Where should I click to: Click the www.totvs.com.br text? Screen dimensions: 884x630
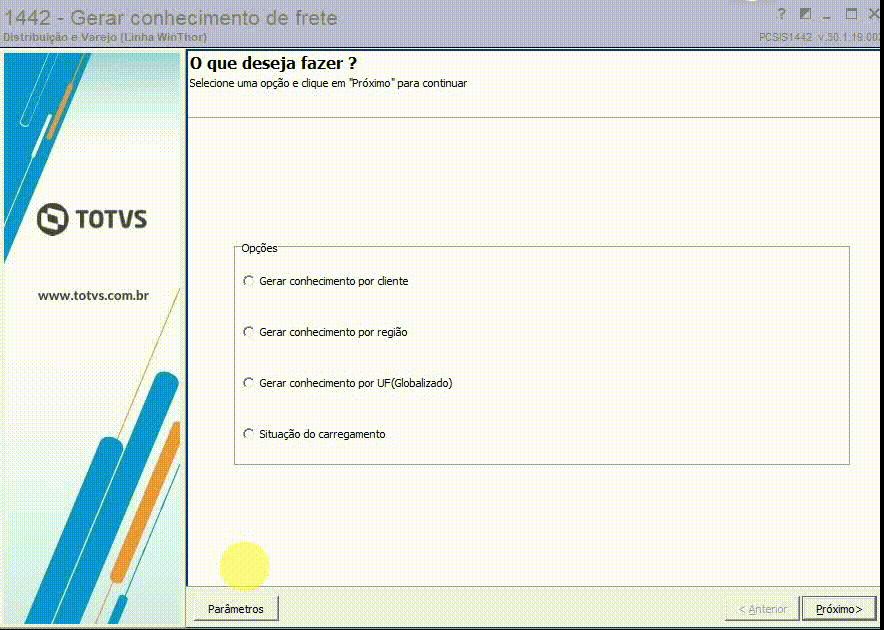coord(93,296)
